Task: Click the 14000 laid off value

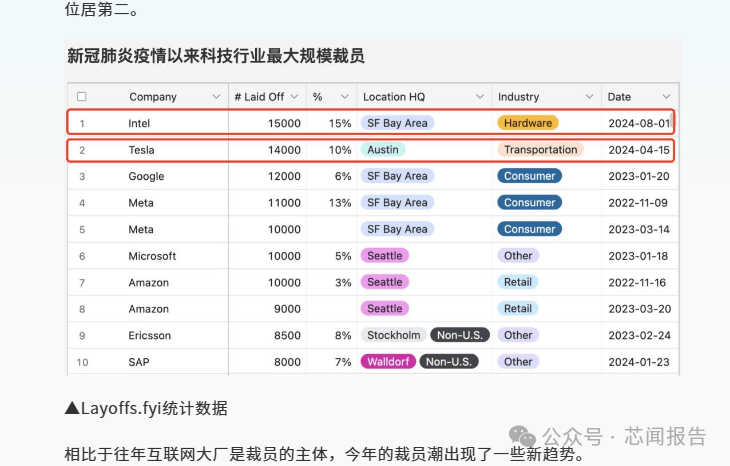Action: click(284, 150)
